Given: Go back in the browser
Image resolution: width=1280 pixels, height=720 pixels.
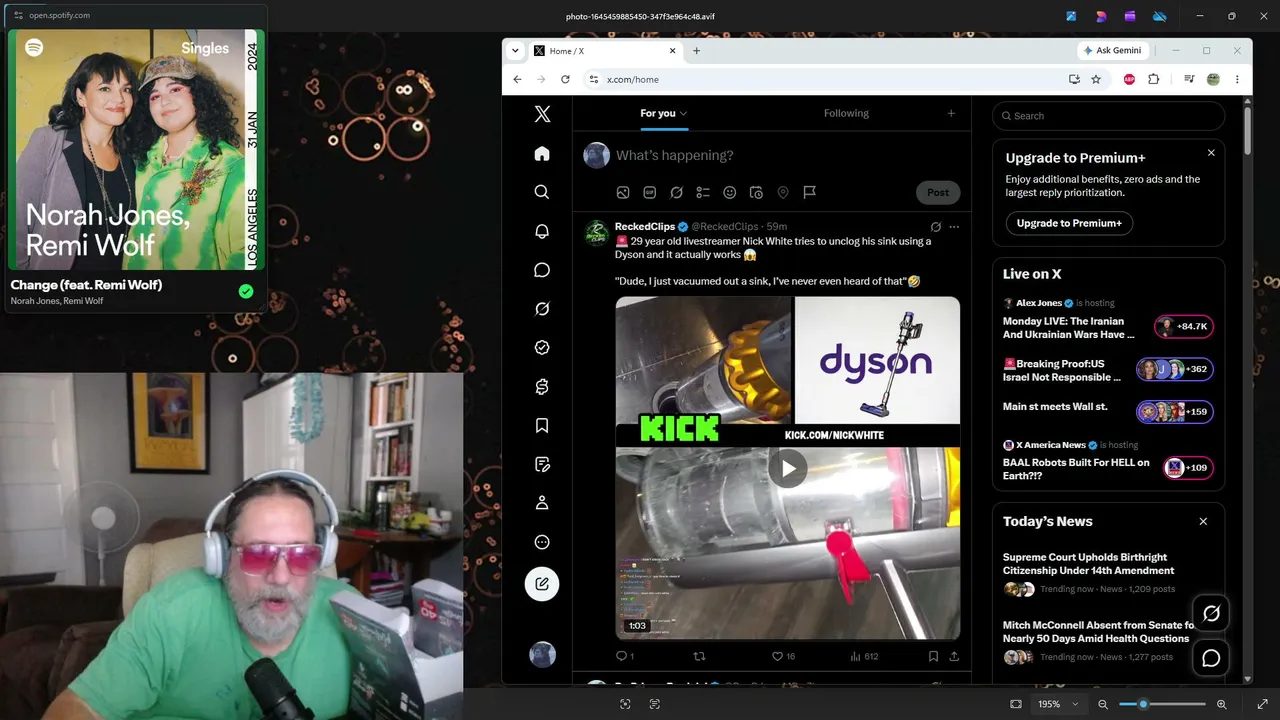Looking at the screenshot, I should pos(517,79).
